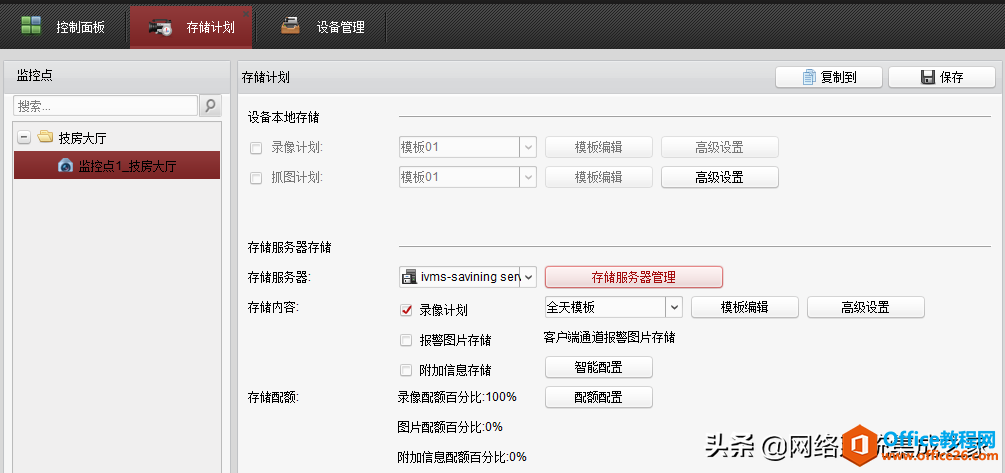Select 监控点1_技房大厅 camera
The image size is (1005, 473).
(x=117, y=165)
